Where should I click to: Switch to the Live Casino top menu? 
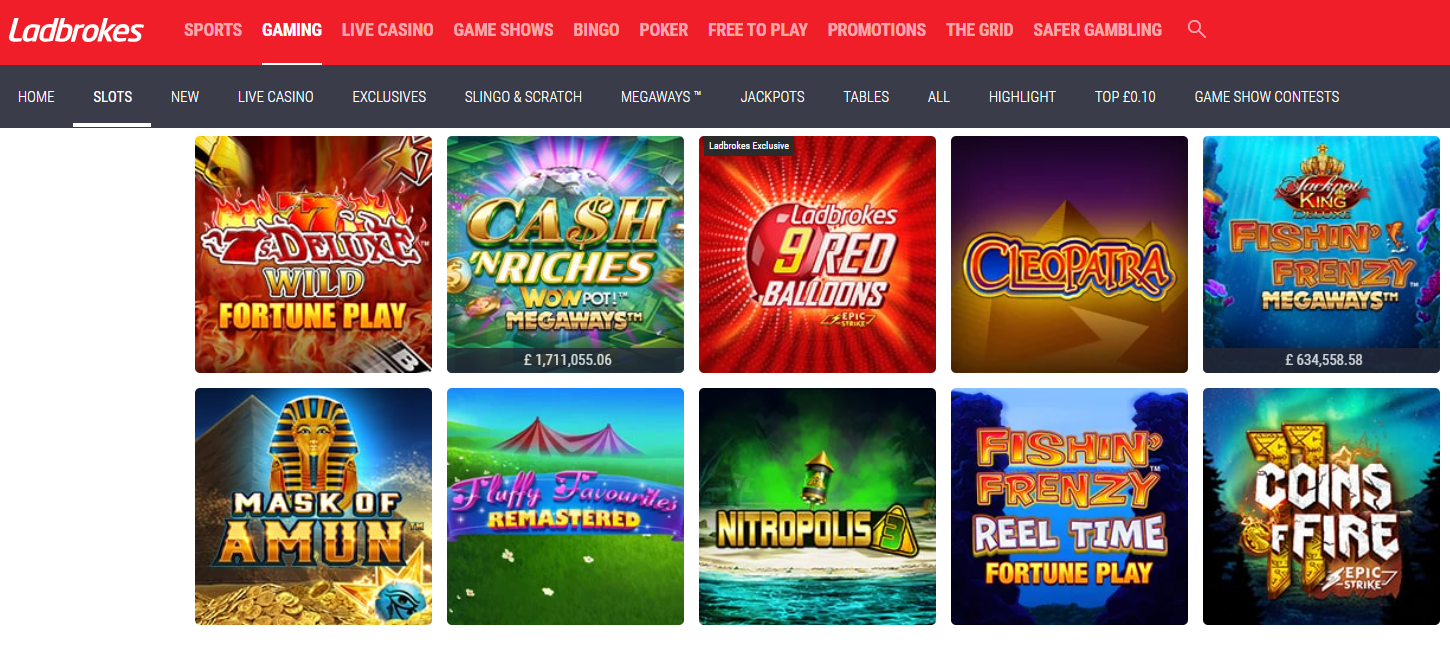pyautogui.click(x=387, y=30)
